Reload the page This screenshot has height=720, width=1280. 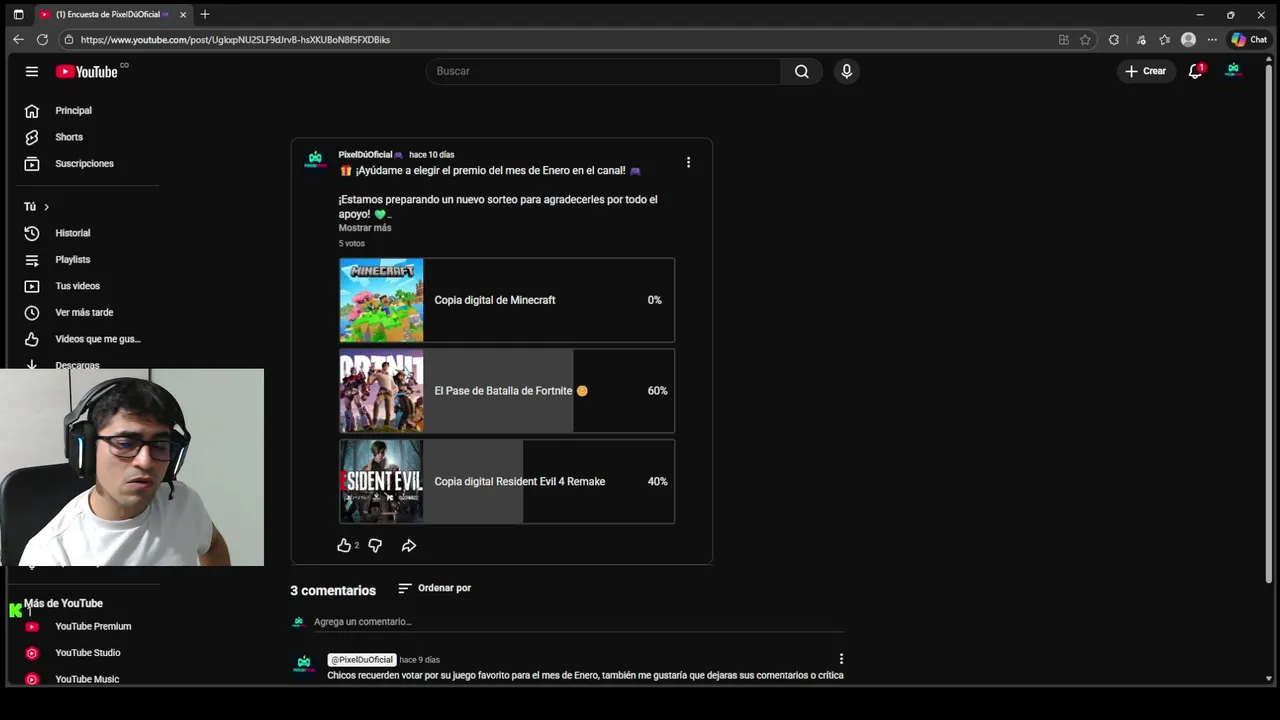[42, 39]
